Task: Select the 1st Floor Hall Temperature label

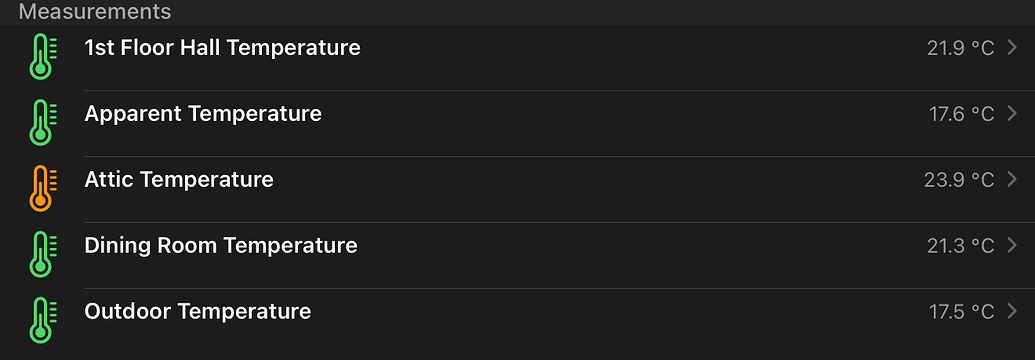Action: click(222, 48)
